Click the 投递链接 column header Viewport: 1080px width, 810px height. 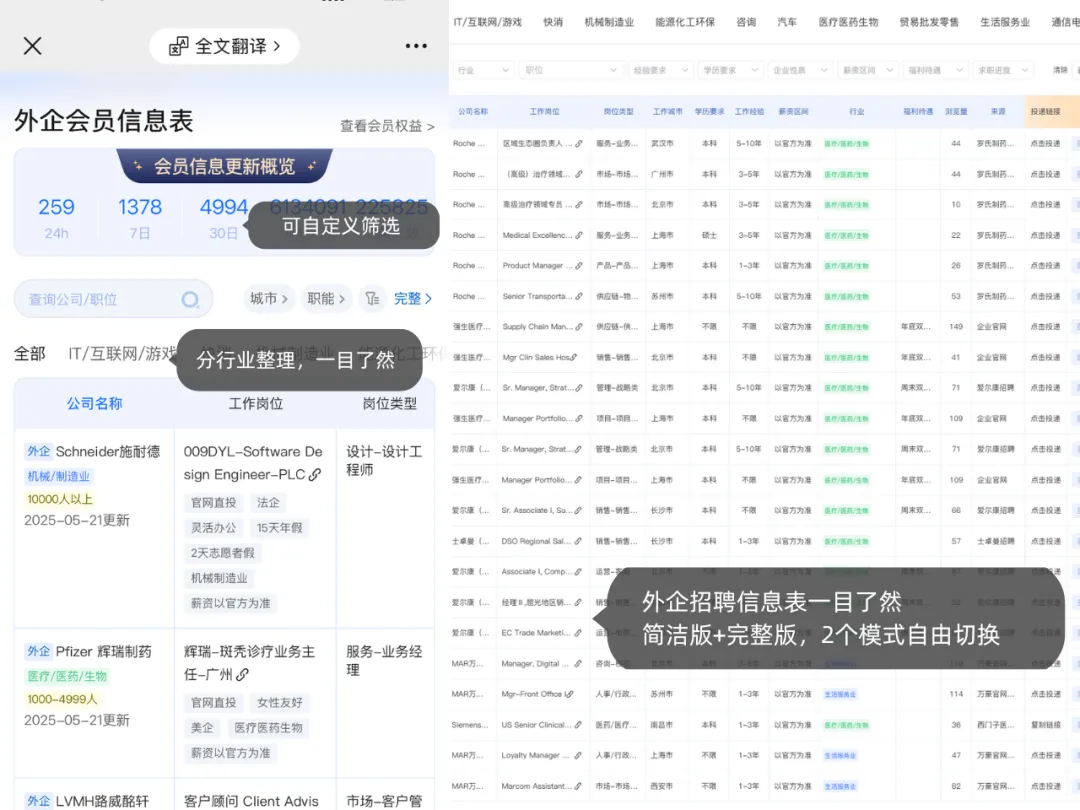pos(1046,112)
